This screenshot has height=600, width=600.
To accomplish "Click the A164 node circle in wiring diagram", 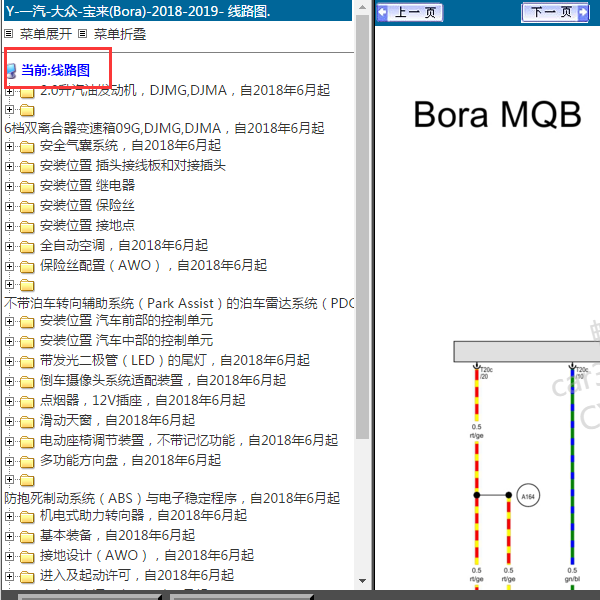I will tap(528, 496).
